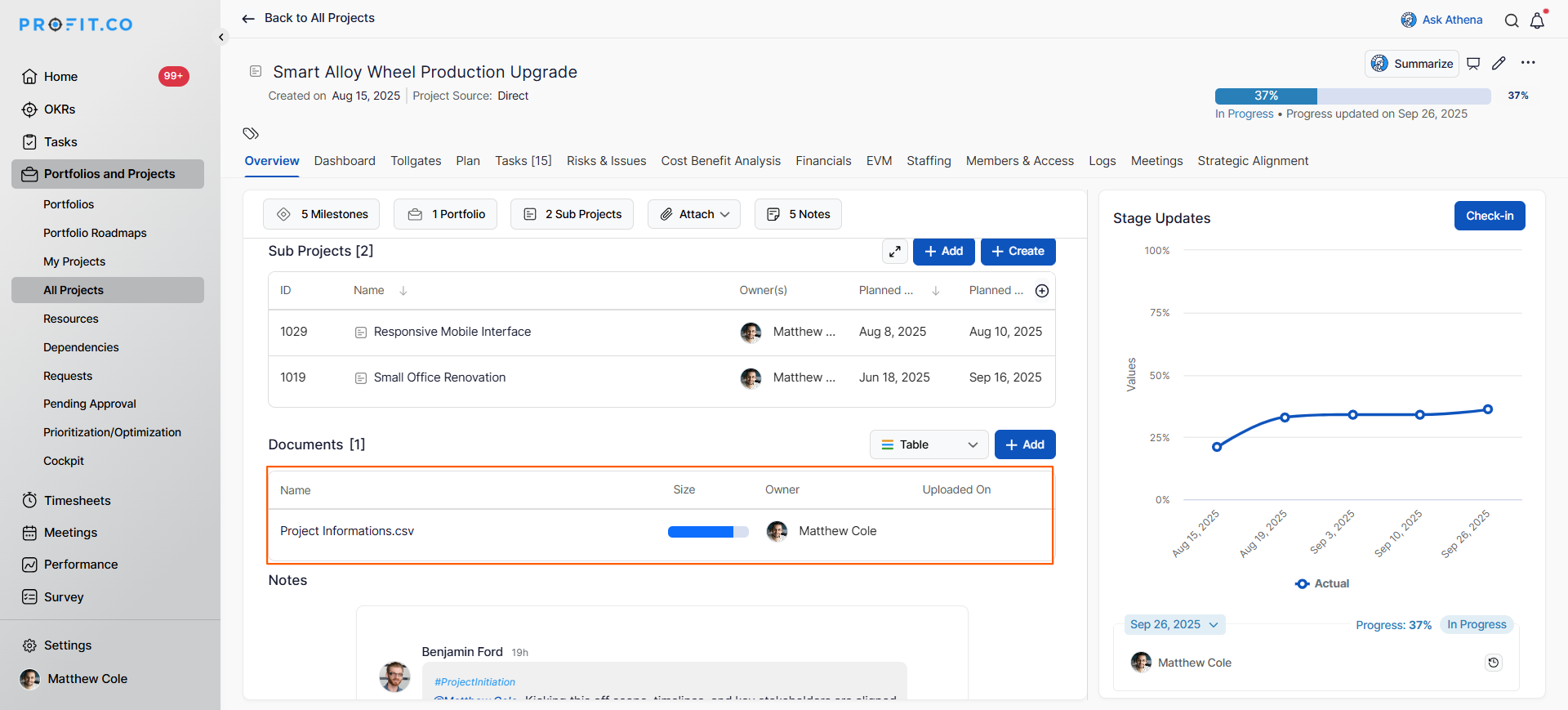Expand the Table view dropdown
Image resolution: width=1568 pixels, height=710 pixels.
click(x=929, y=444)
